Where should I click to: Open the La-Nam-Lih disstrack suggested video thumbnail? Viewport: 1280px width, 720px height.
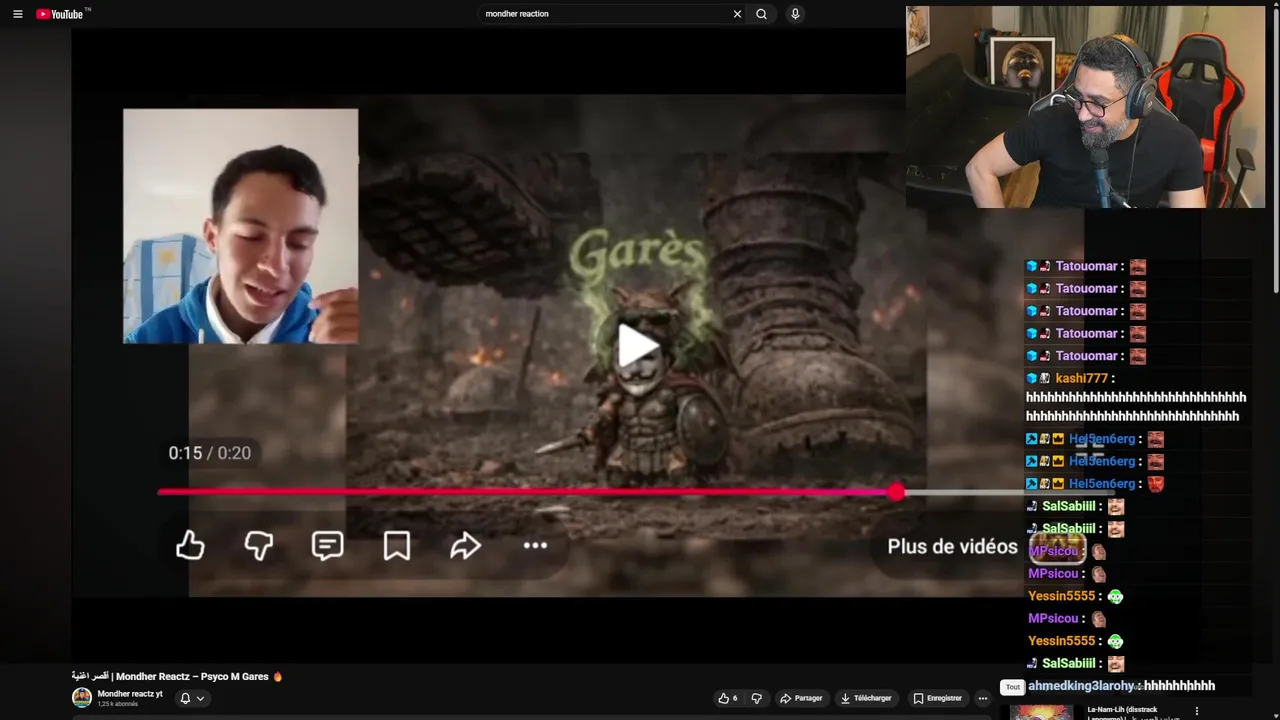pos(1041,712)
